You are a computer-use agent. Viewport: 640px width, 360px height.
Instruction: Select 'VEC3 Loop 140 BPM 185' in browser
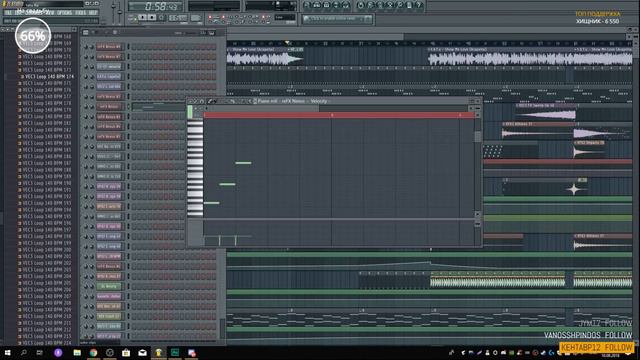(x=47, y=150)
